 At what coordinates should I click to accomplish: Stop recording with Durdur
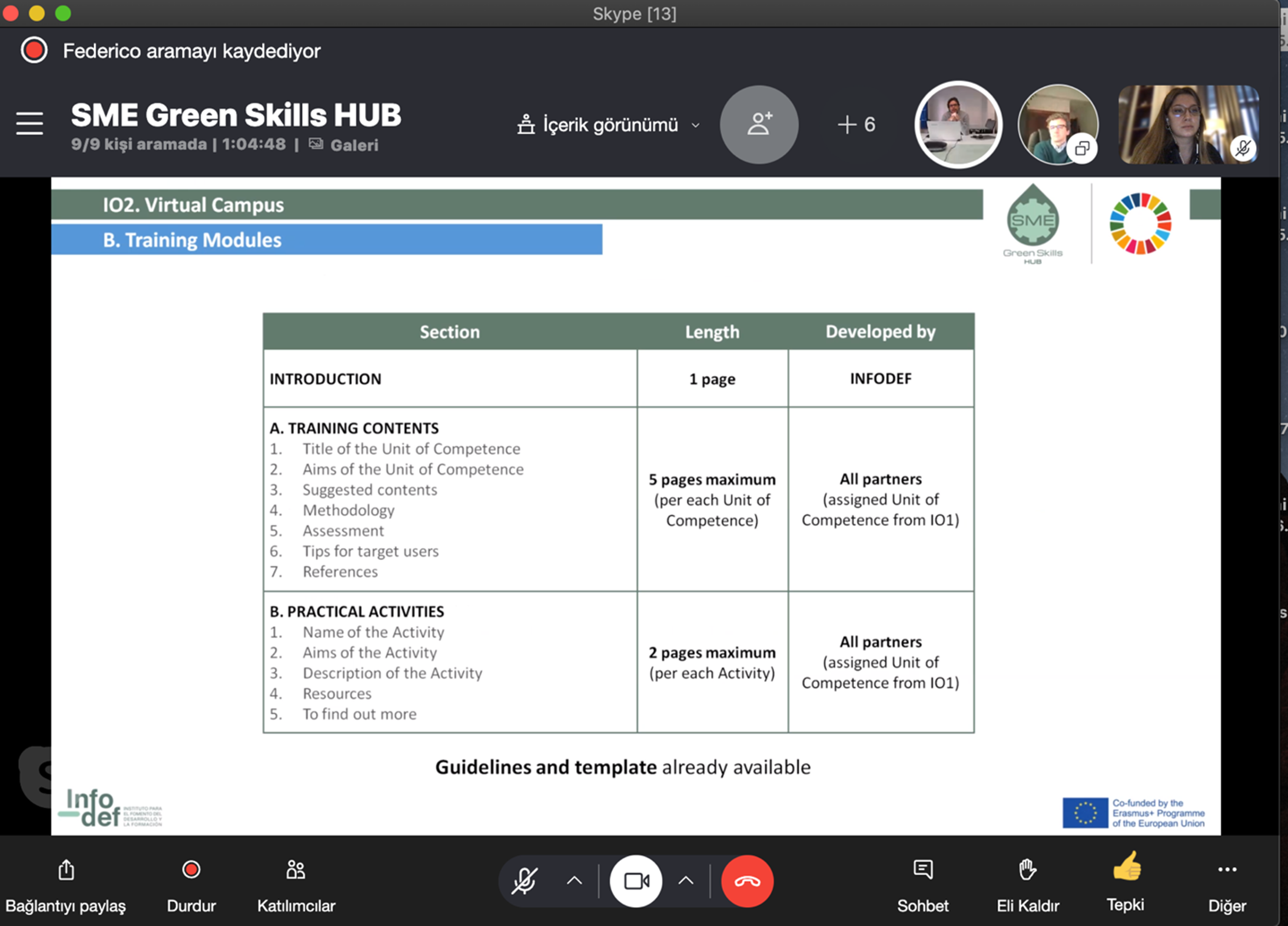[x=191, y=870]
